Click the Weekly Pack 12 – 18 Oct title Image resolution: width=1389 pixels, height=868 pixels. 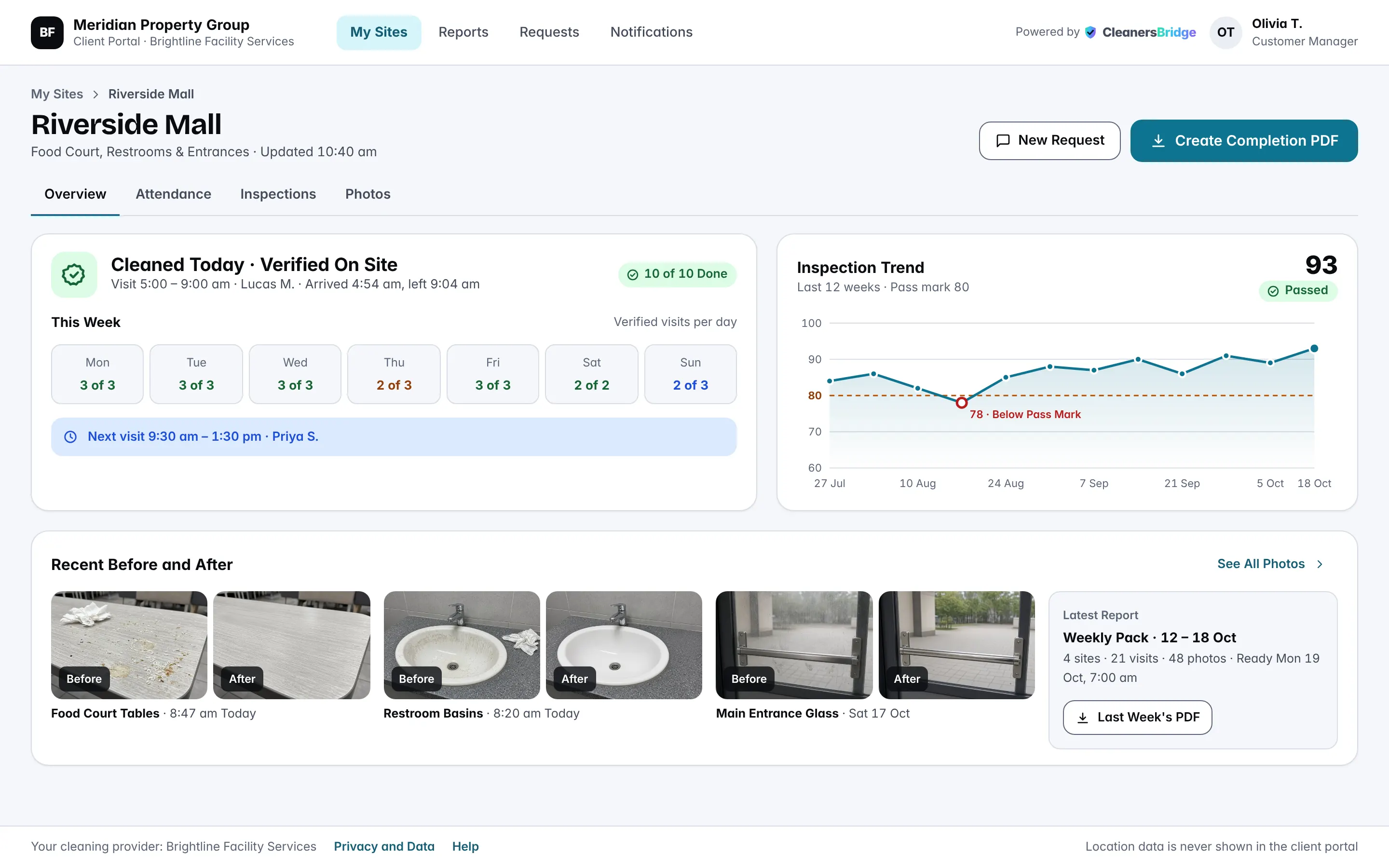[x=1149, y=638]
